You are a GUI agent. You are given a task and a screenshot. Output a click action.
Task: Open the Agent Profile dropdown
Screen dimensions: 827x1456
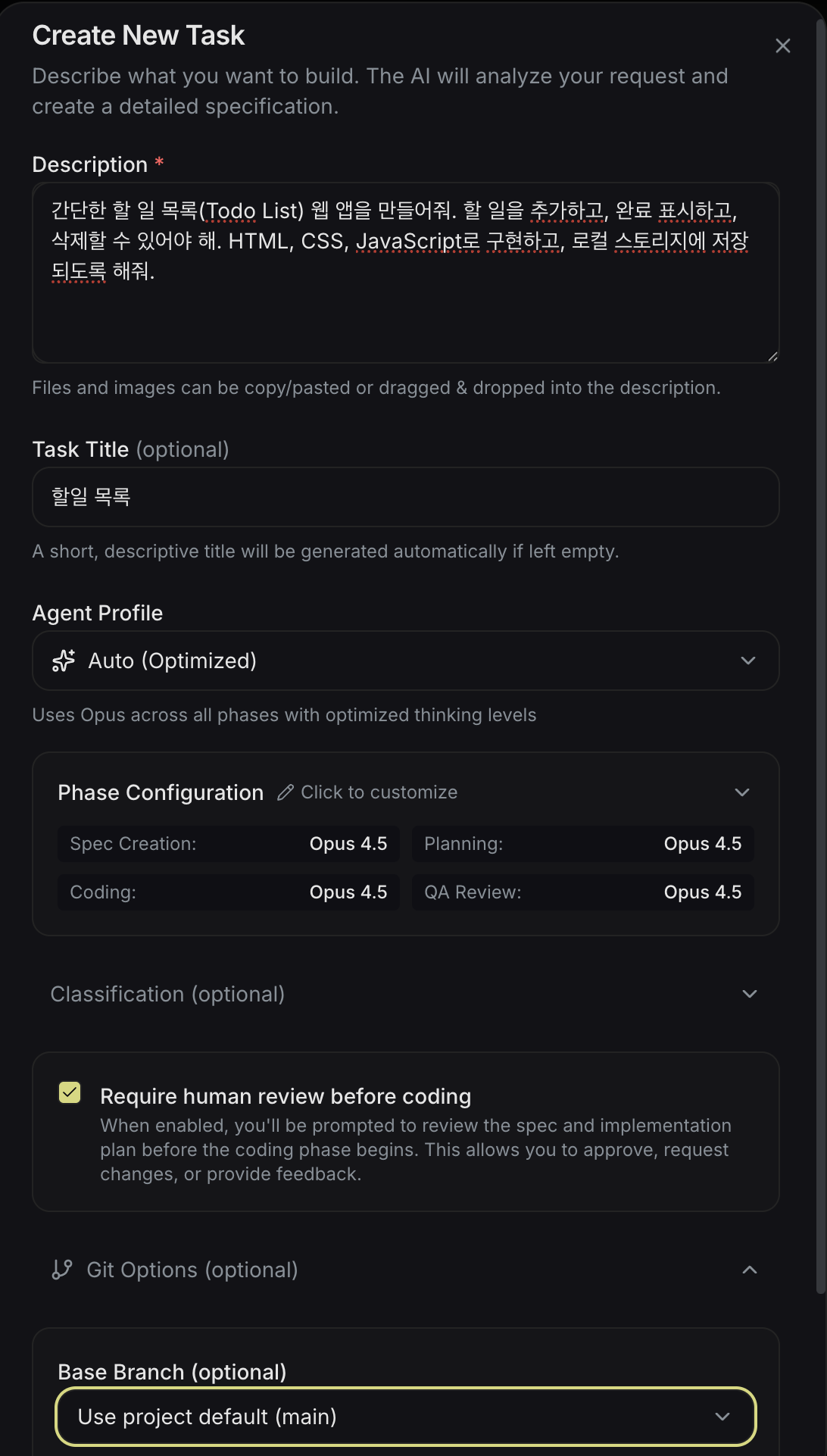pos(405,661)
